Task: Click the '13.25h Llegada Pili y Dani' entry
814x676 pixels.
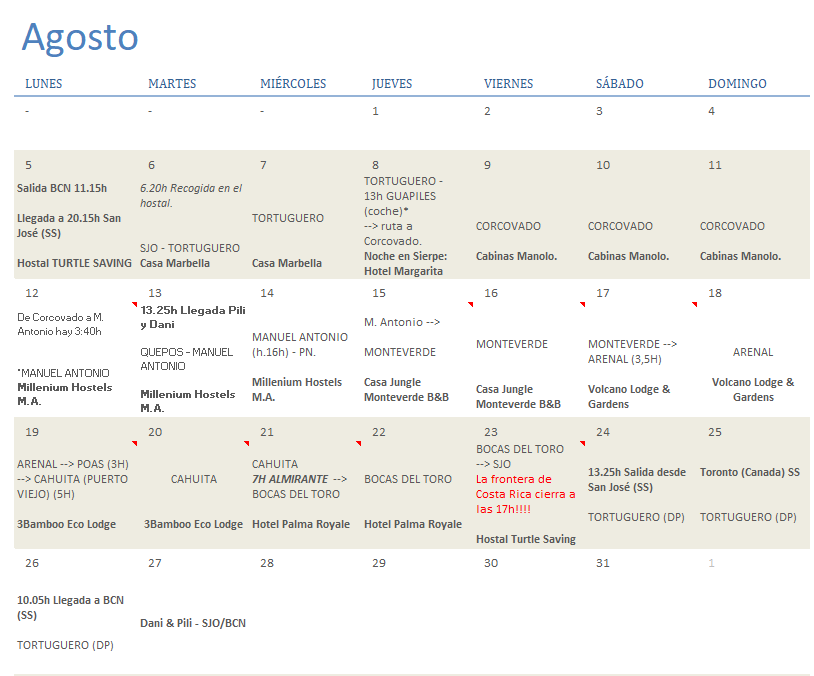Action: (192, 317)
